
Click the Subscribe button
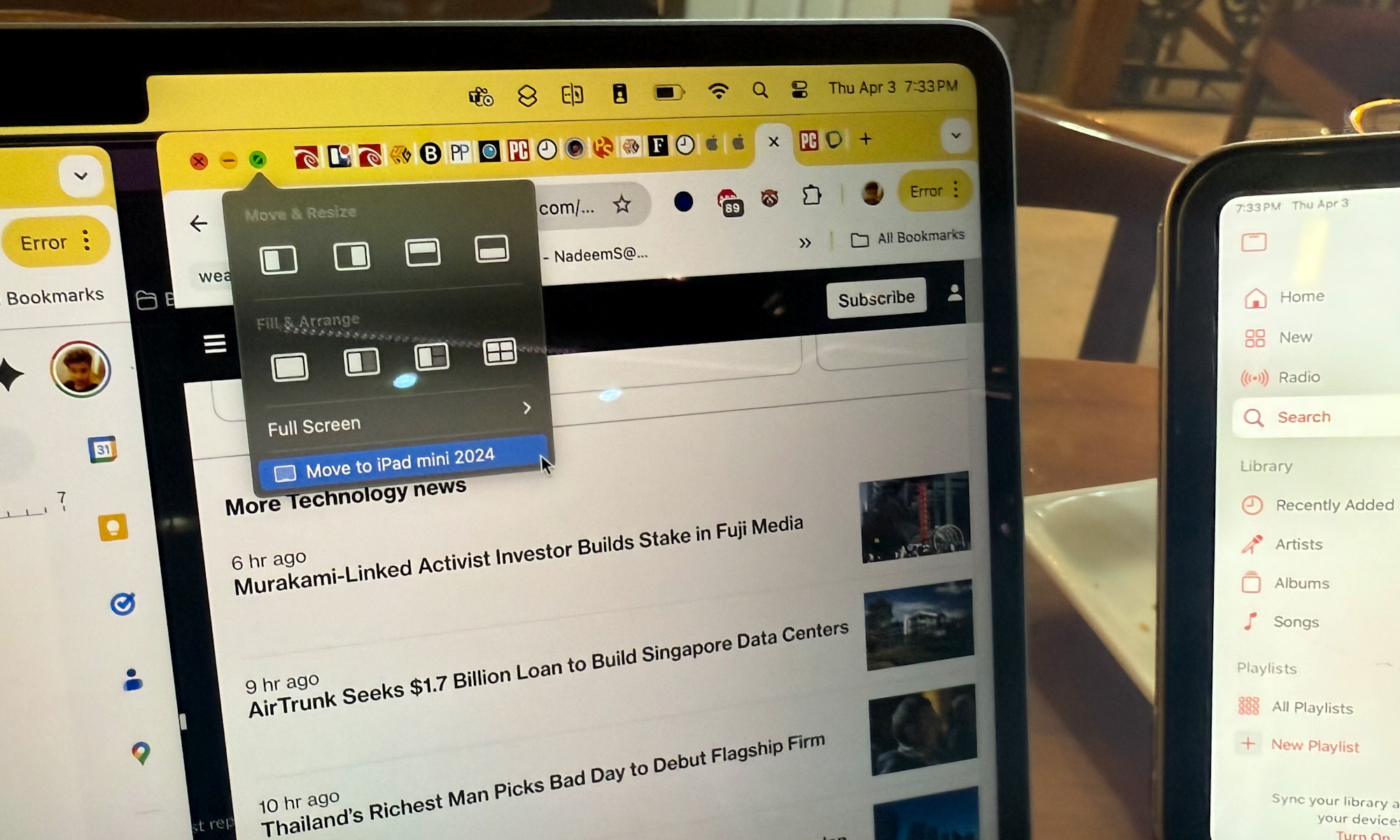876,297
